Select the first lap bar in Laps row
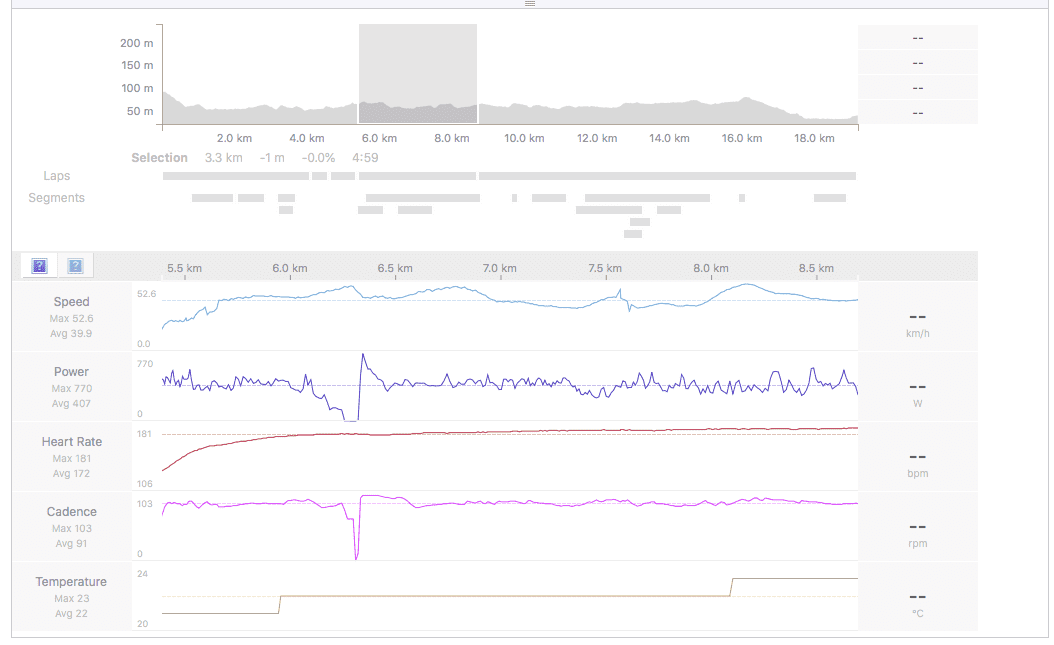 point(235,176)
